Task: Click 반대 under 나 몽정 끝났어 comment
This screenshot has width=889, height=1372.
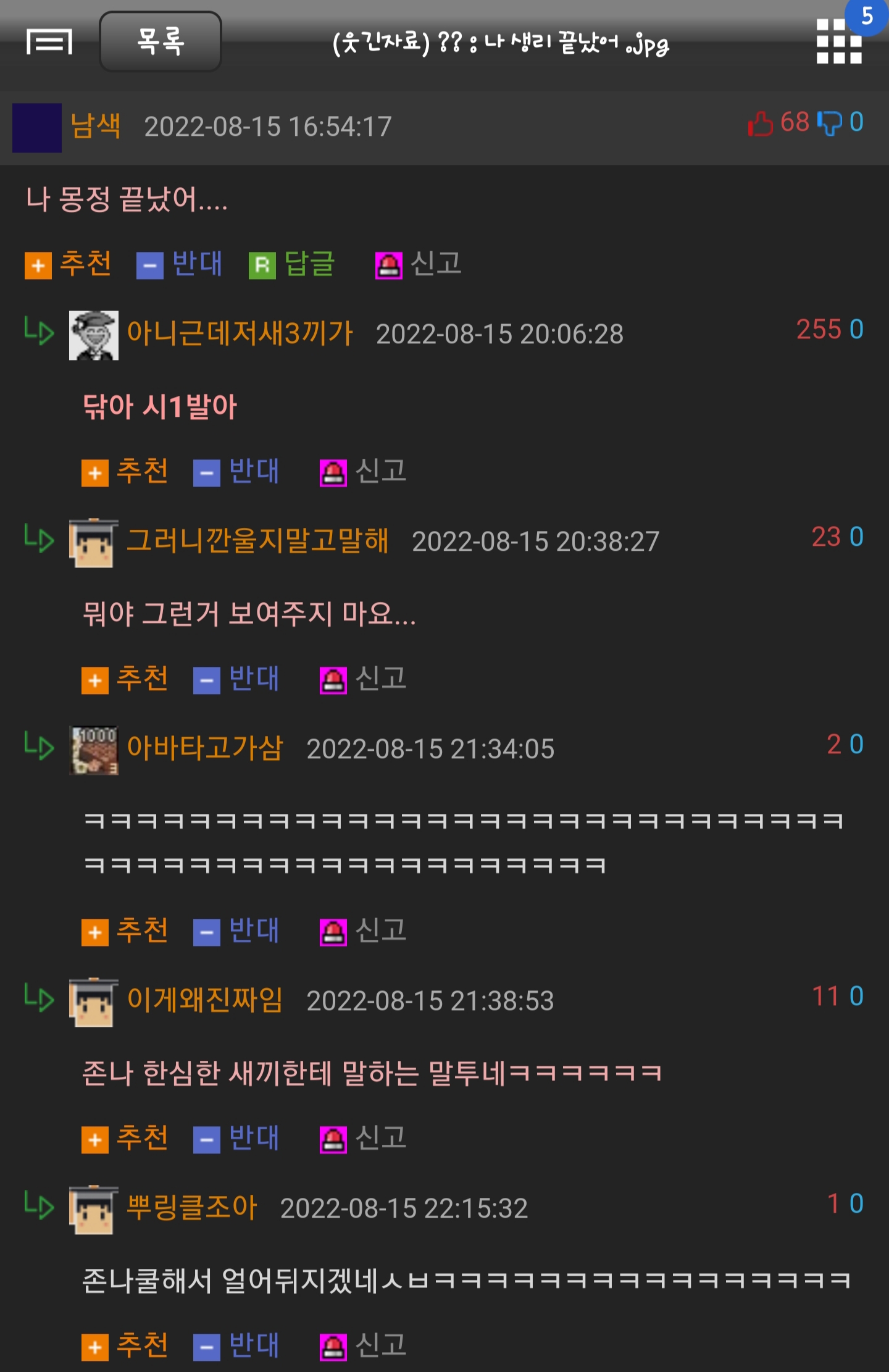Action: pos(180,264)
